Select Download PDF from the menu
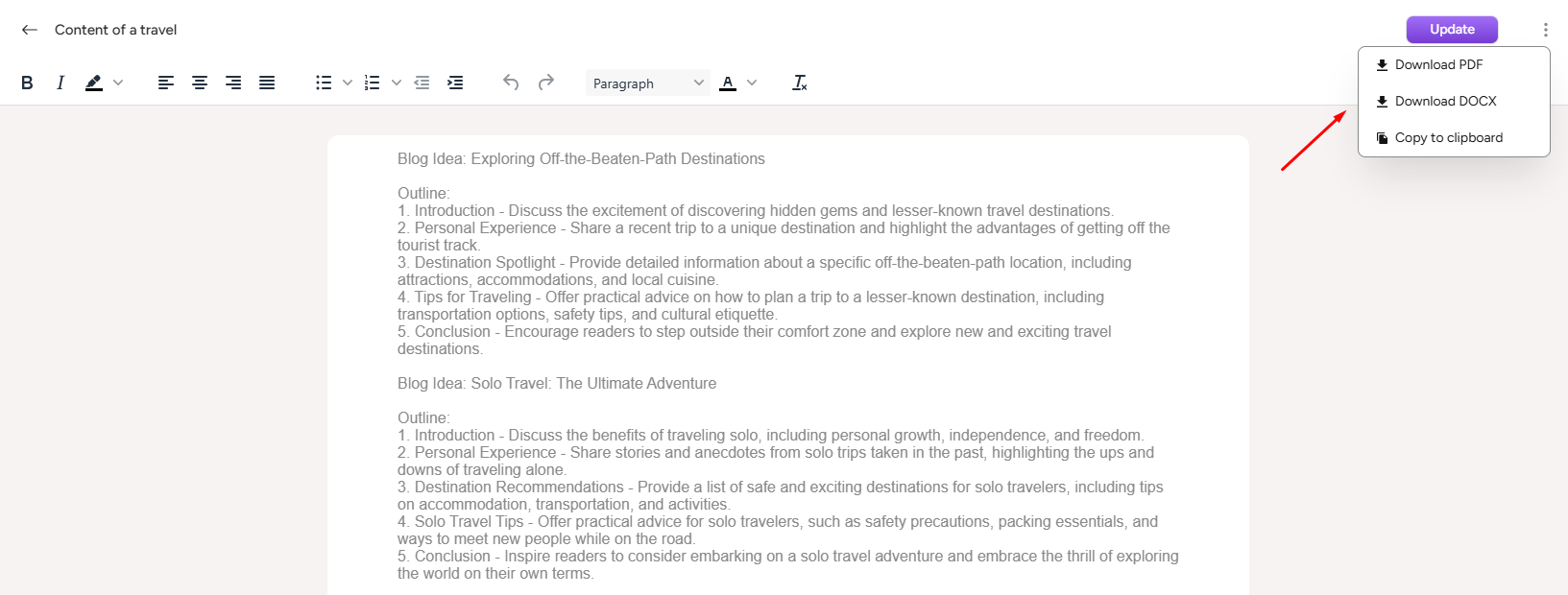 pyautogui.click(x=1438, y=65)
